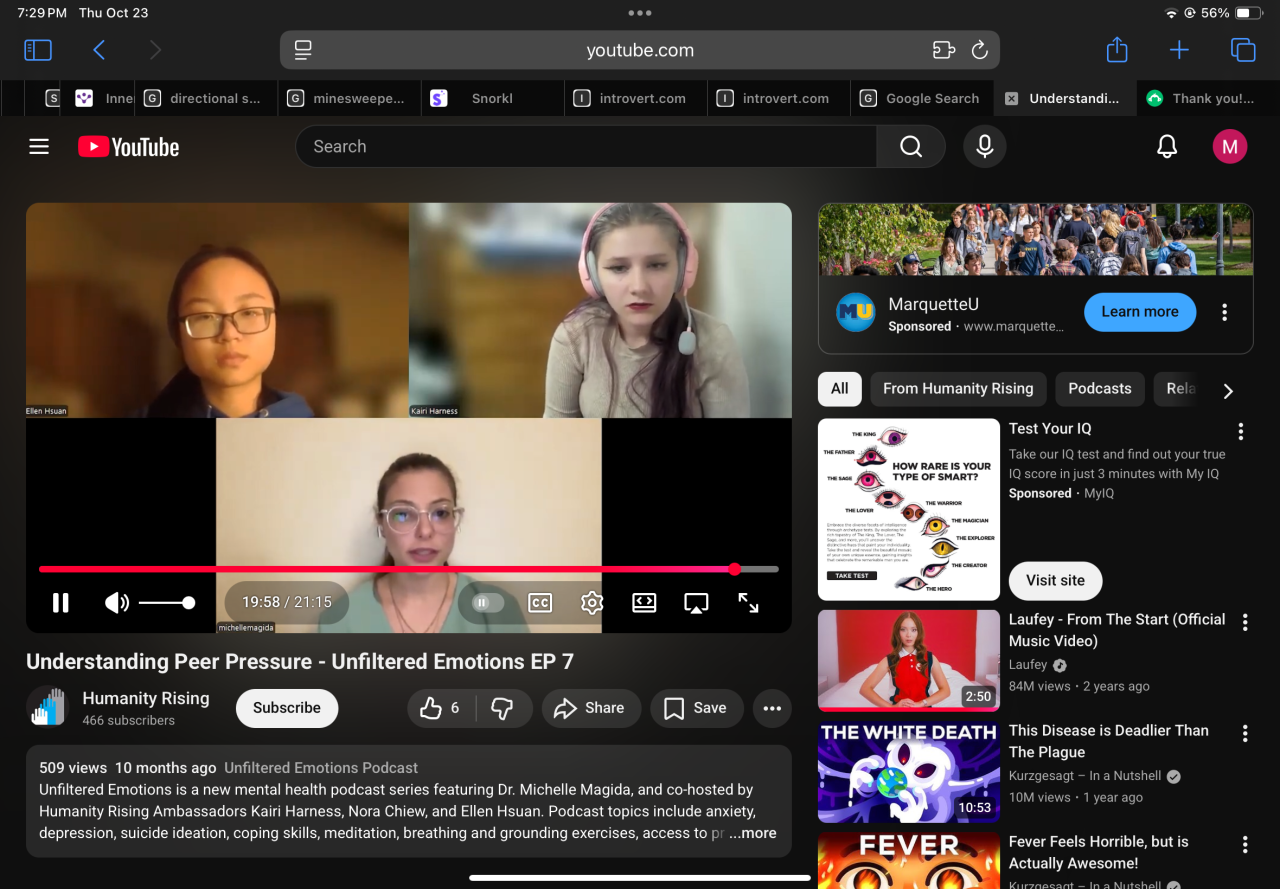Toggle closed captions CC button
This screenshot has height=889, width=1280.
point(540,602)
